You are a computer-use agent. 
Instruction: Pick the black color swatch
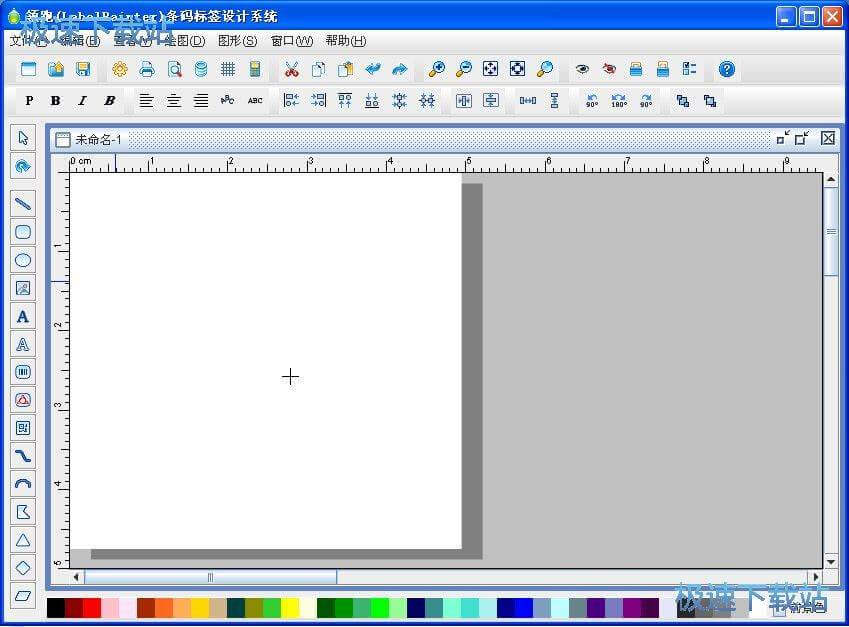coord(56,608)
